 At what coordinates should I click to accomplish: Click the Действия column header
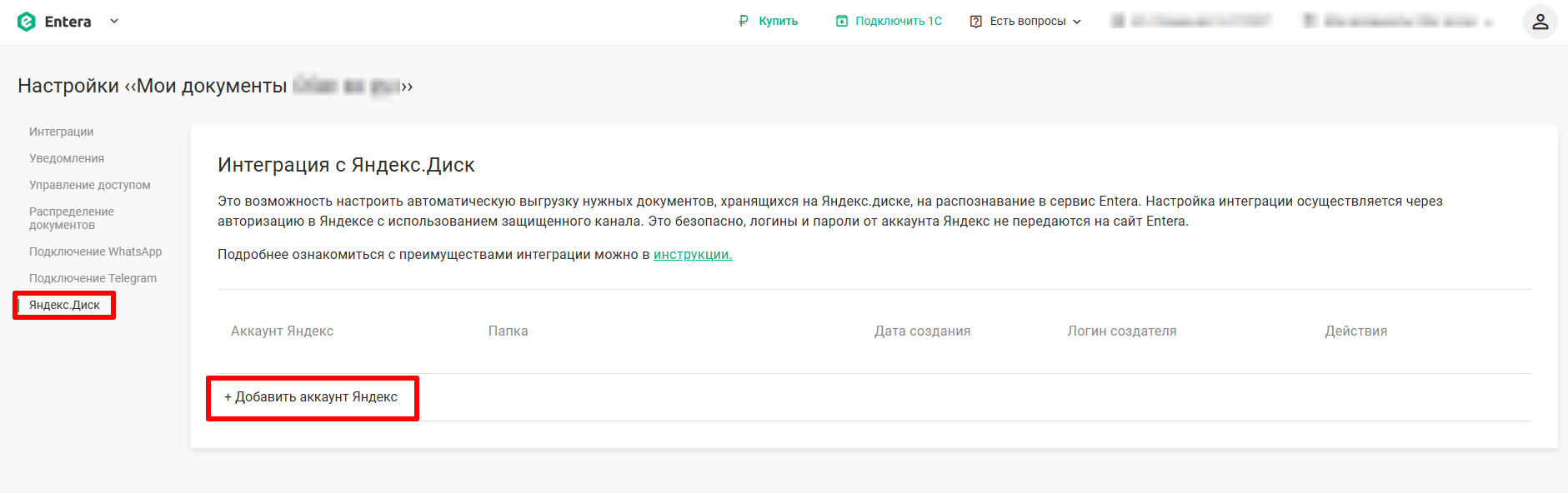(x=1356, y=331)
